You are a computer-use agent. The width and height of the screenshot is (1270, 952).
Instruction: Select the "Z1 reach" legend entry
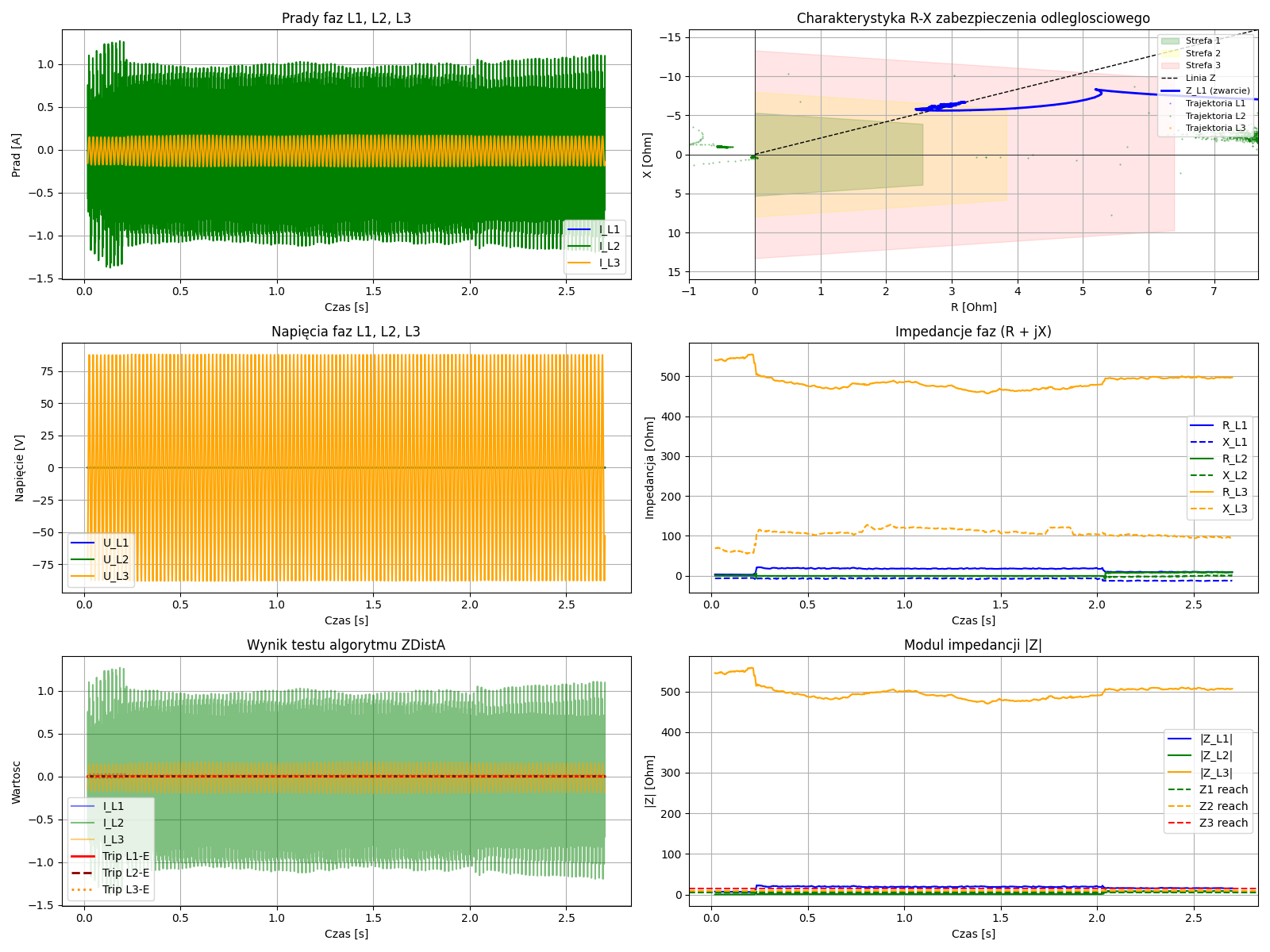pos(1223,789)
